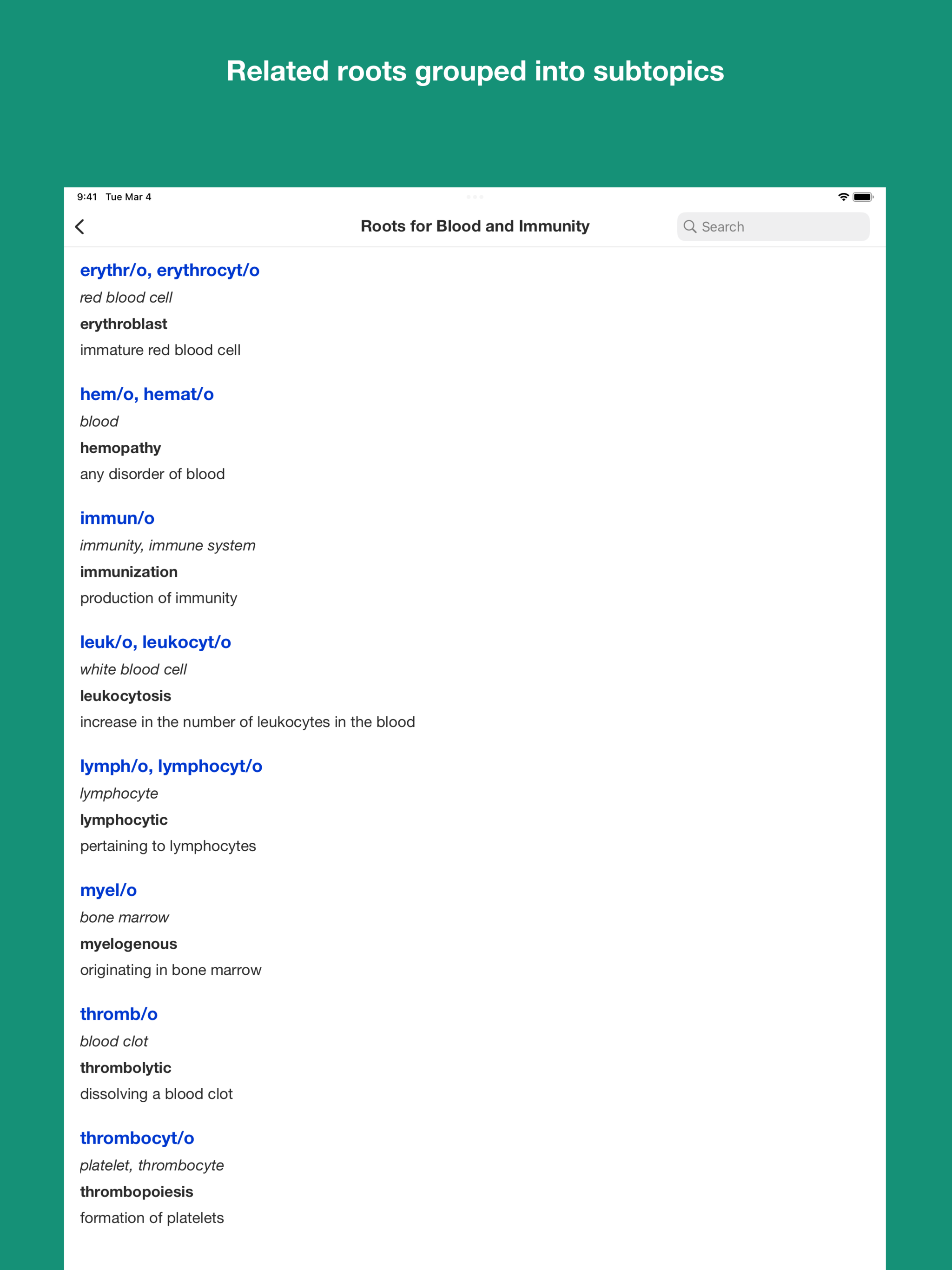Tap the 9:41 status bar time
Viewport: 952px width, 1270px height.
tap(87, 197)
